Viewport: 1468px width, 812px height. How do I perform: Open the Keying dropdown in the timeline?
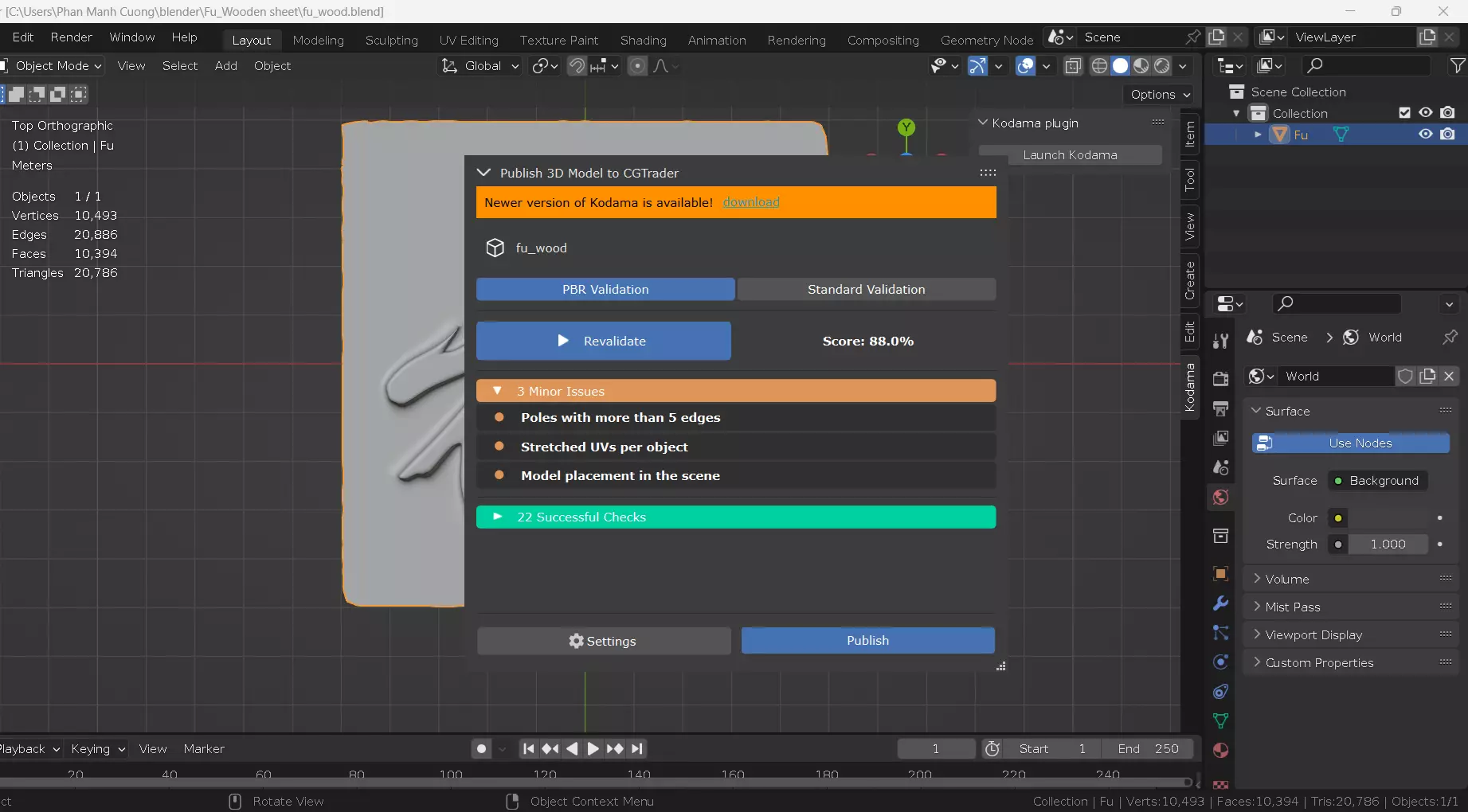98,749
